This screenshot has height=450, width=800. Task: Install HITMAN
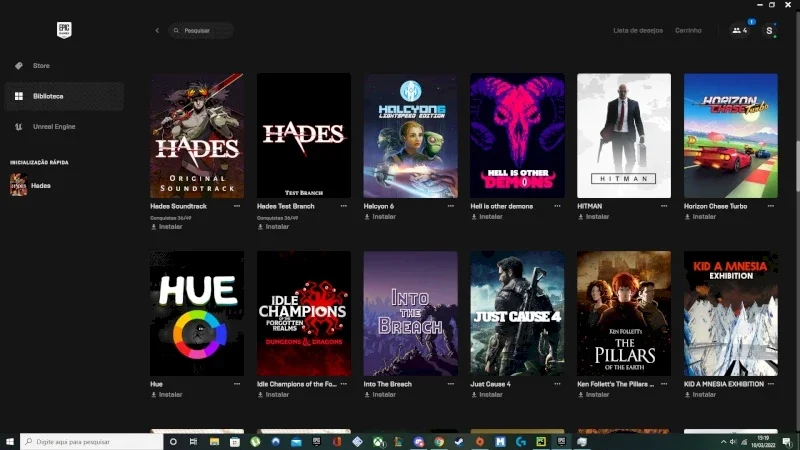[x=593, y=217]
